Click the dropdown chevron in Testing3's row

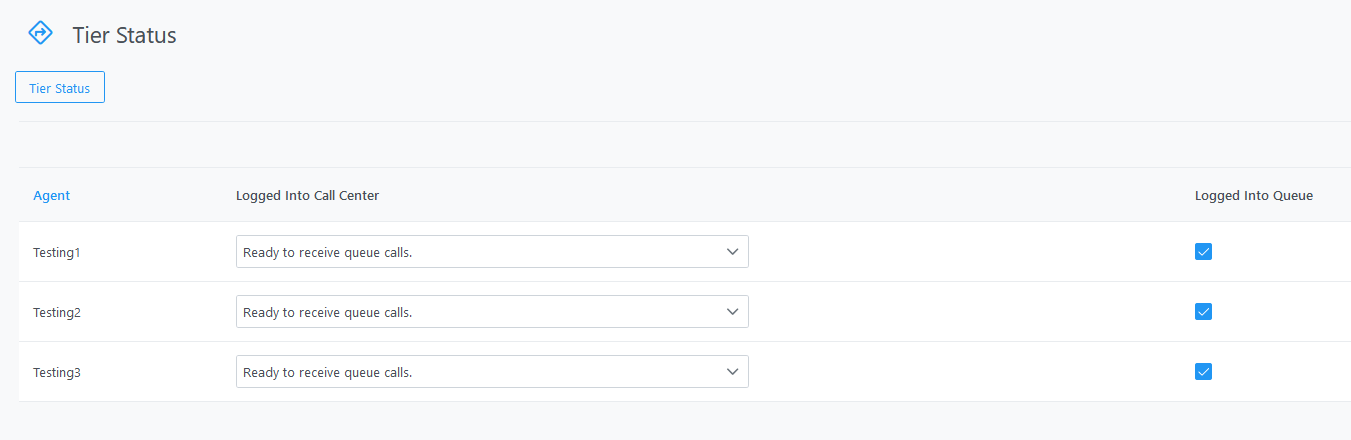tap(732, 372)
